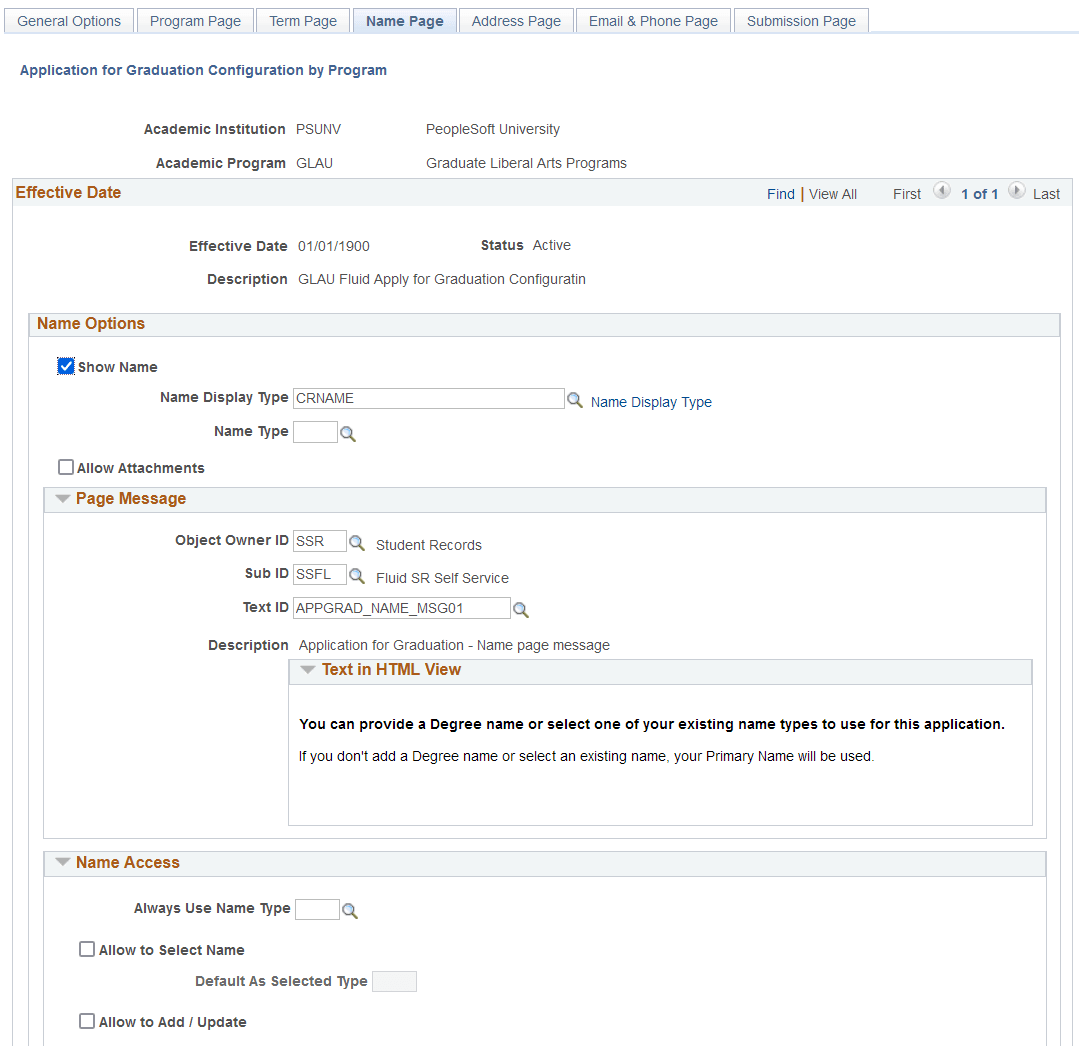Collapse the Text in HTML View section
Screen dimensions: 1079x1046
308,670
